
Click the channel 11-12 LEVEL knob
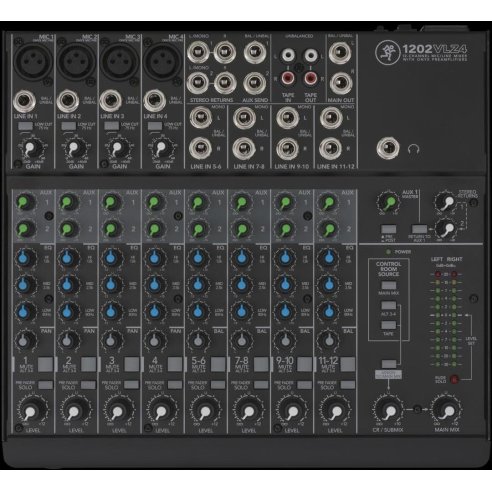pyautogui.click(x=334, y=411)
